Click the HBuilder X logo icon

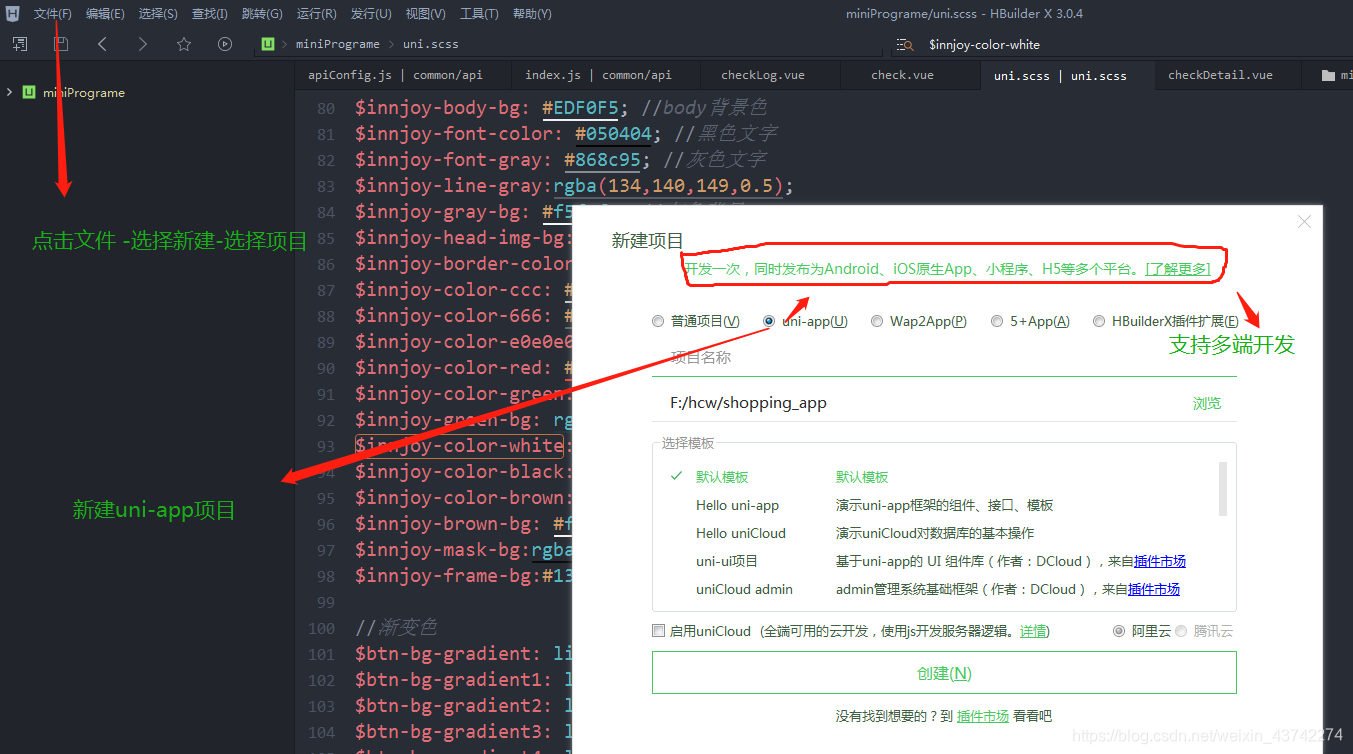13,14
